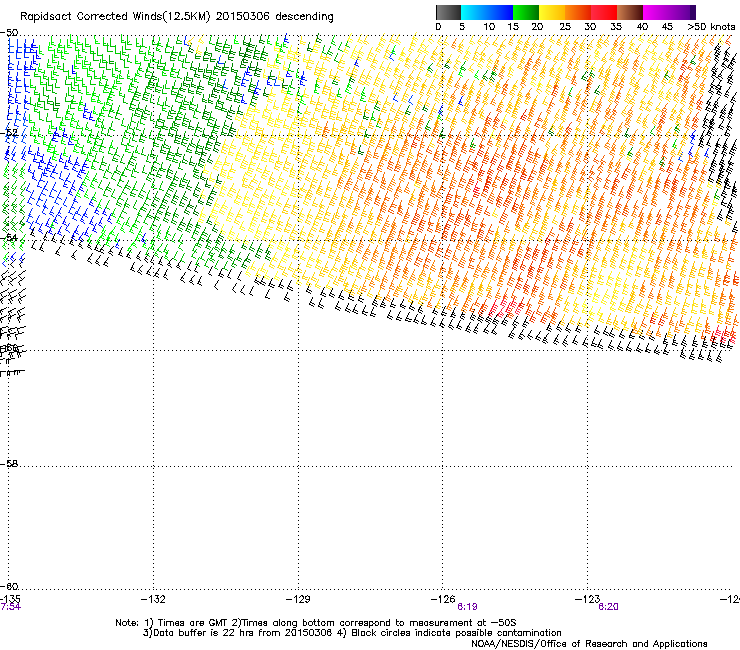
Task: Click the purple 6:20 time stamp
Action: (608, 607)
